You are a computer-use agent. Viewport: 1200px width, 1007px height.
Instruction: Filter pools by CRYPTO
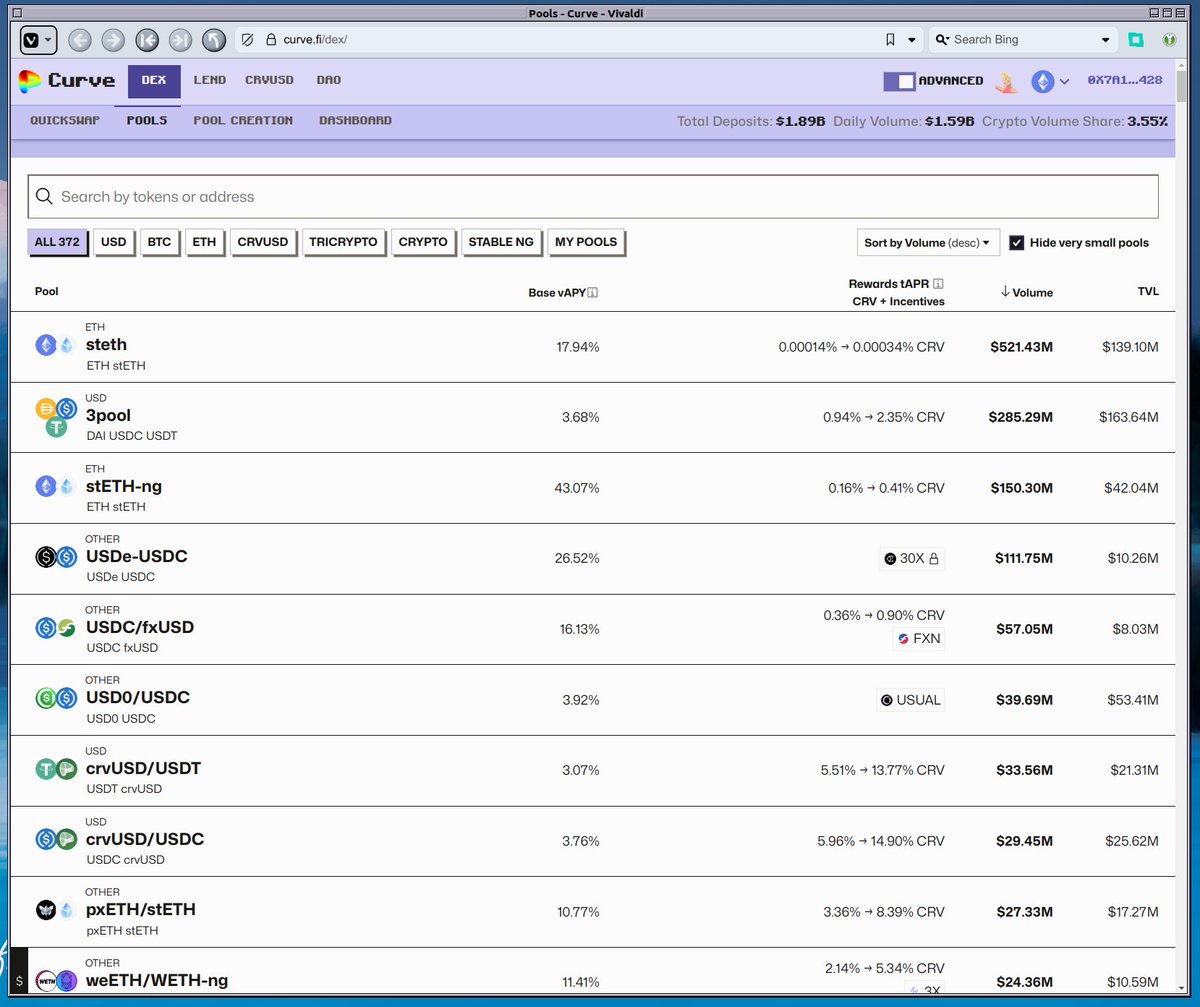(x=423, y=242)
